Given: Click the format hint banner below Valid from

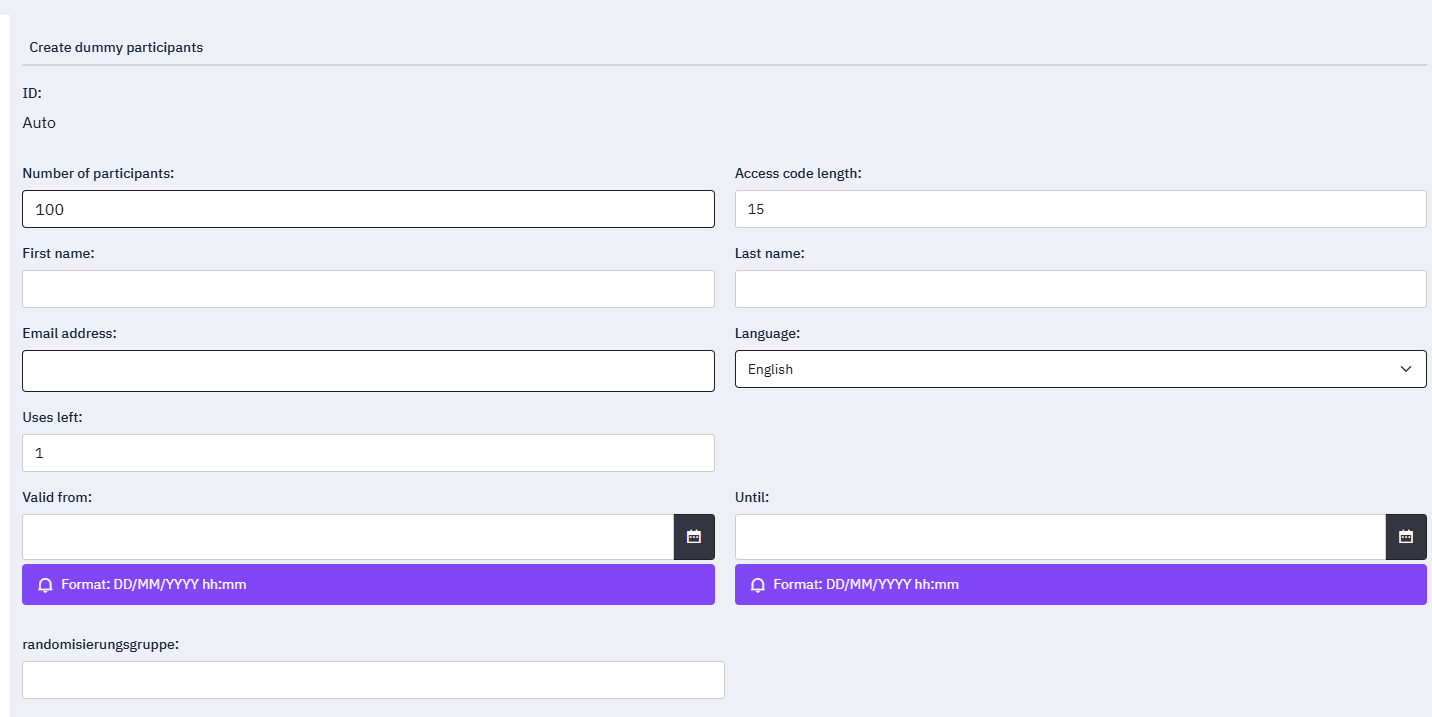Looking at the screenshot, I should (368, 585).
